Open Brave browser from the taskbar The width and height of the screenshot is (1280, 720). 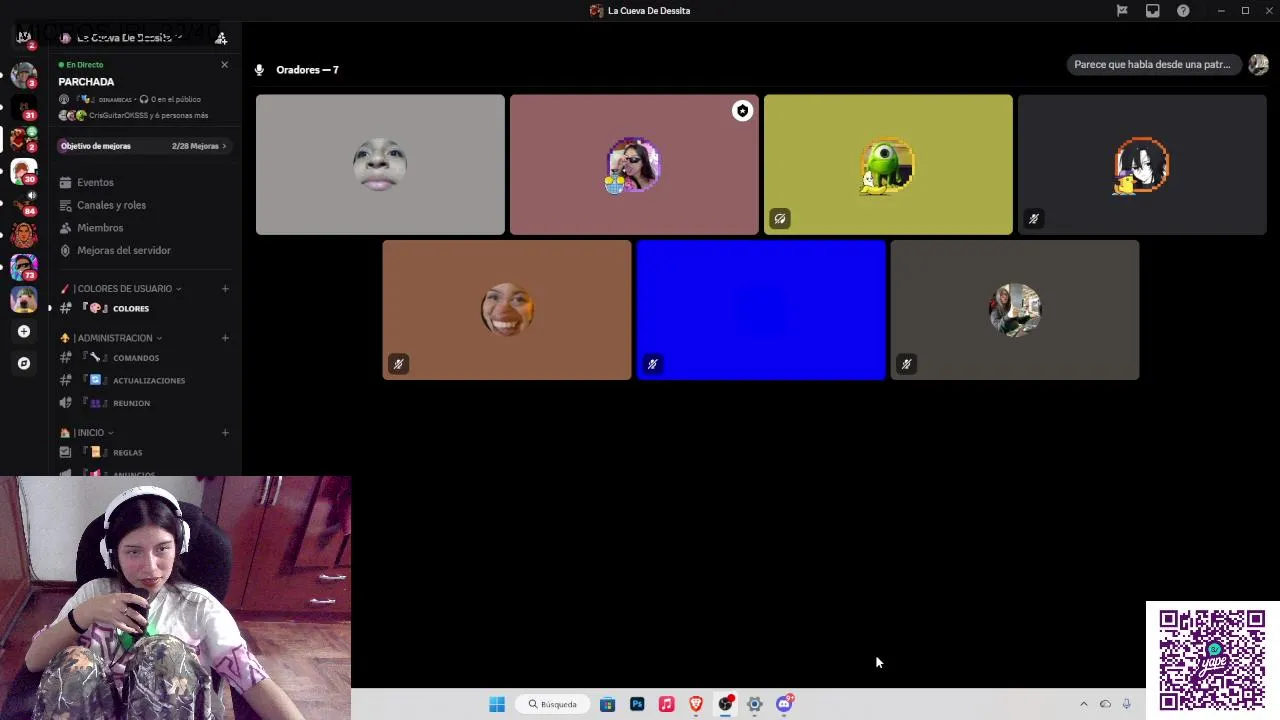coord(696,704)
